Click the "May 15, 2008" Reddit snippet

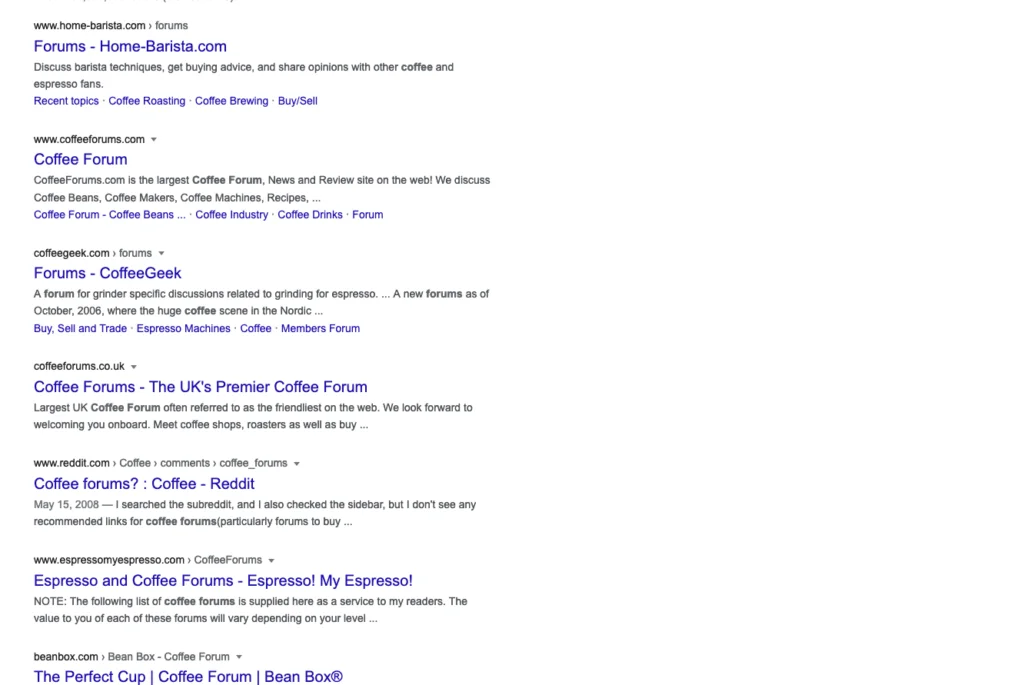coord(255,513)
